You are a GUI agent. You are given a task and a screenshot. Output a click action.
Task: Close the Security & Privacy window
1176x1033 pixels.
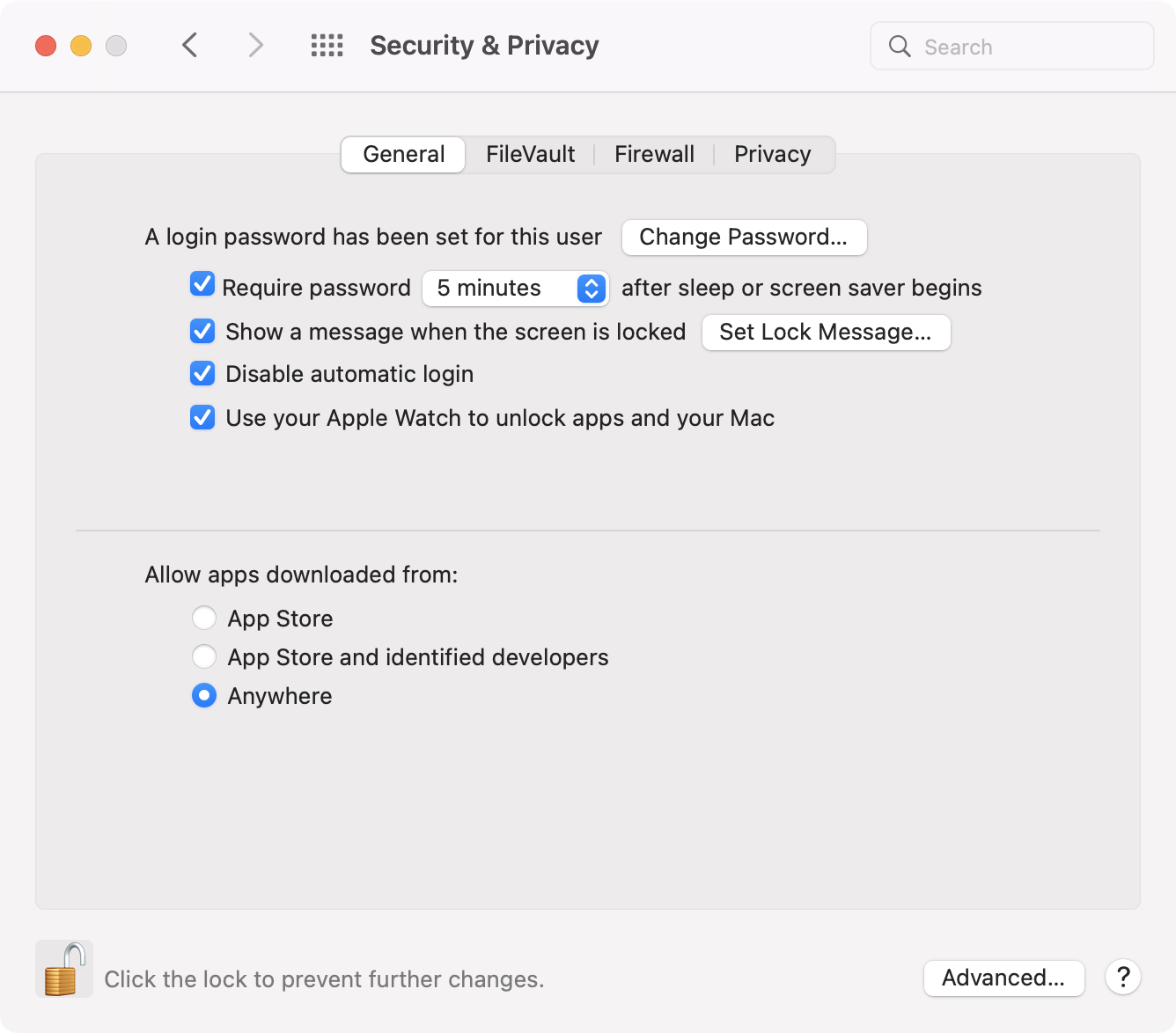click(46, 46)
